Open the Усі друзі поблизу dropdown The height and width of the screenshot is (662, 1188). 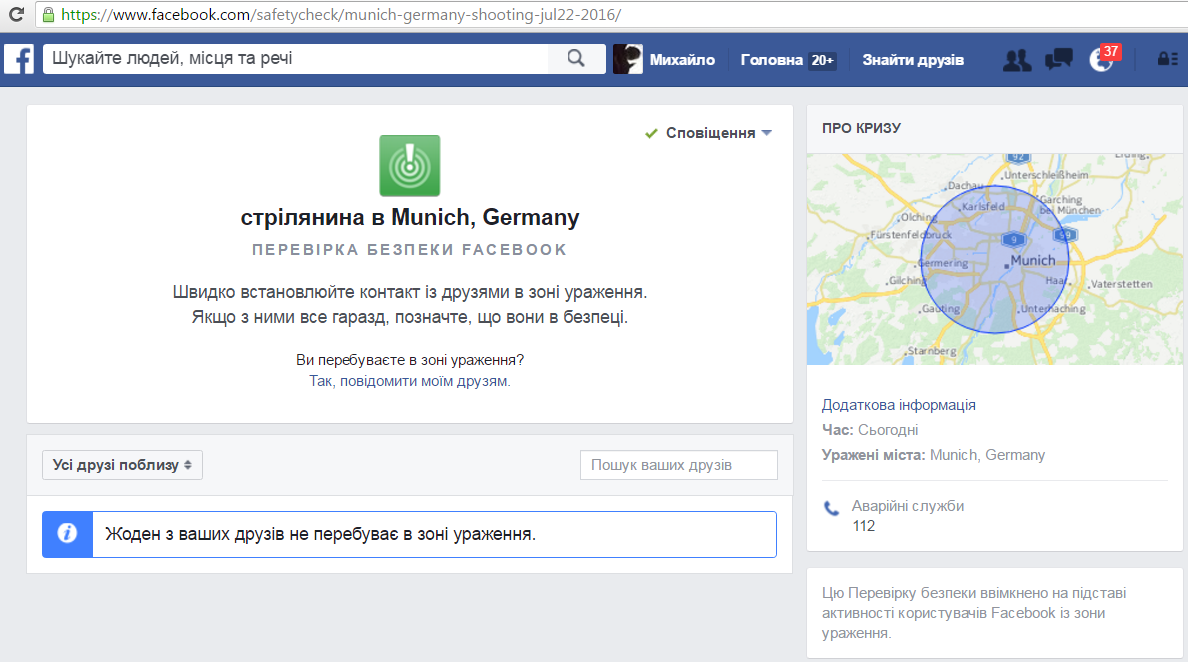click(x=122, y=465)
